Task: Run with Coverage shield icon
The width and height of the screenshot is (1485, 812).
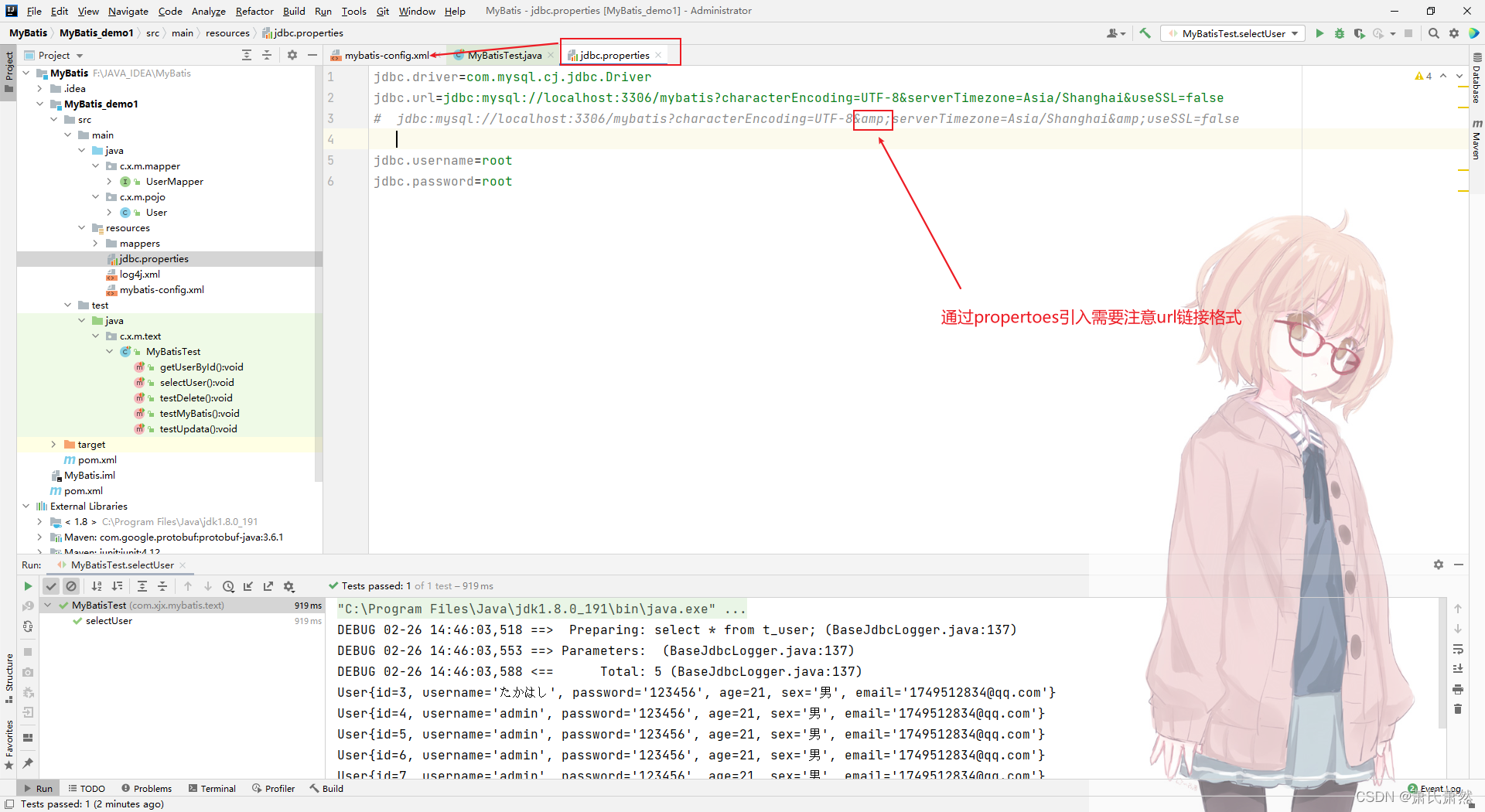Action: pos(1359,33)
